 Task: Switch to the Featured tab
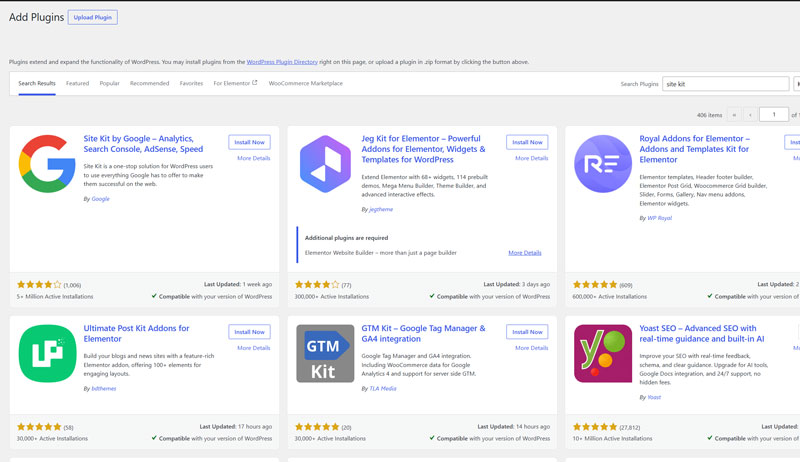coord(78,83)
